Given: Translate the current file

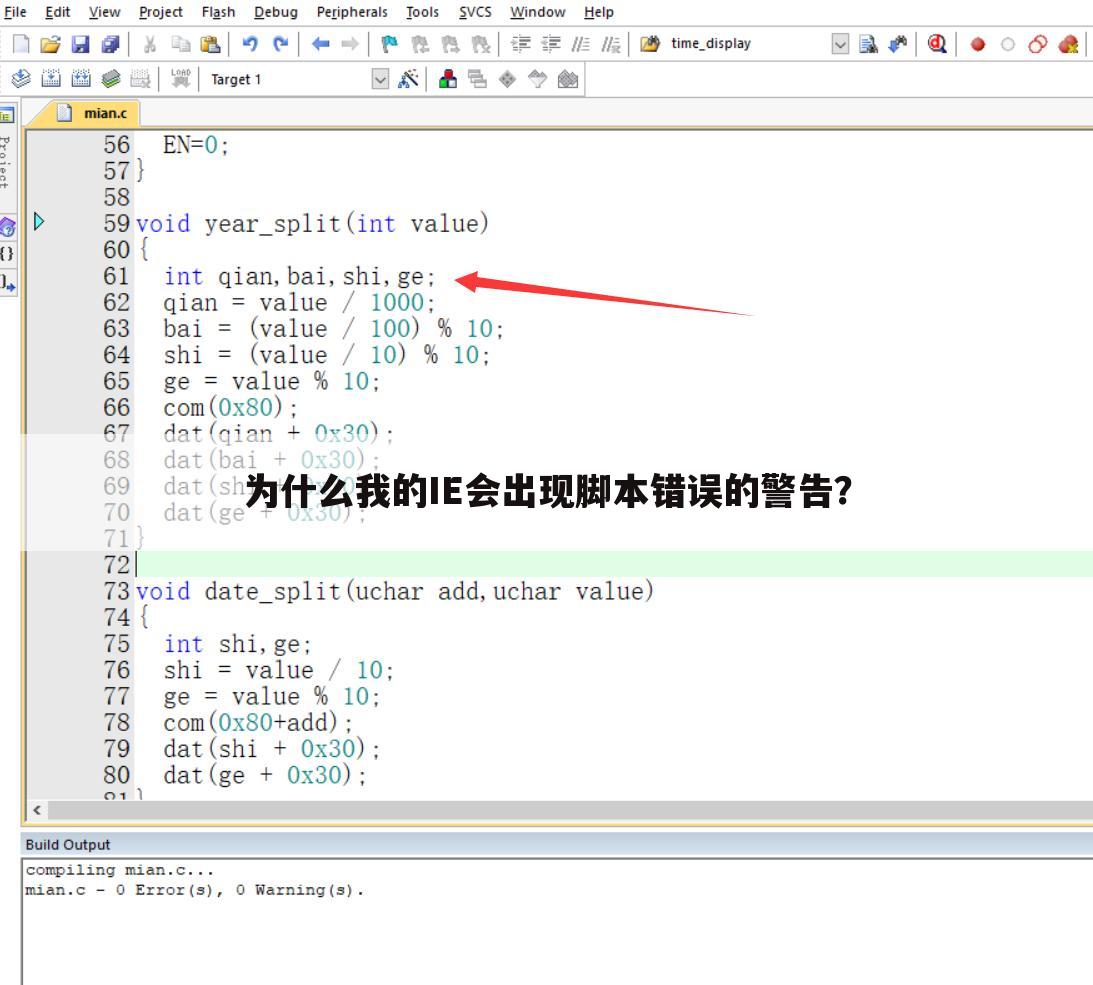Looking at the screenshot, I should pyautogui.click(x=21, y=79).
